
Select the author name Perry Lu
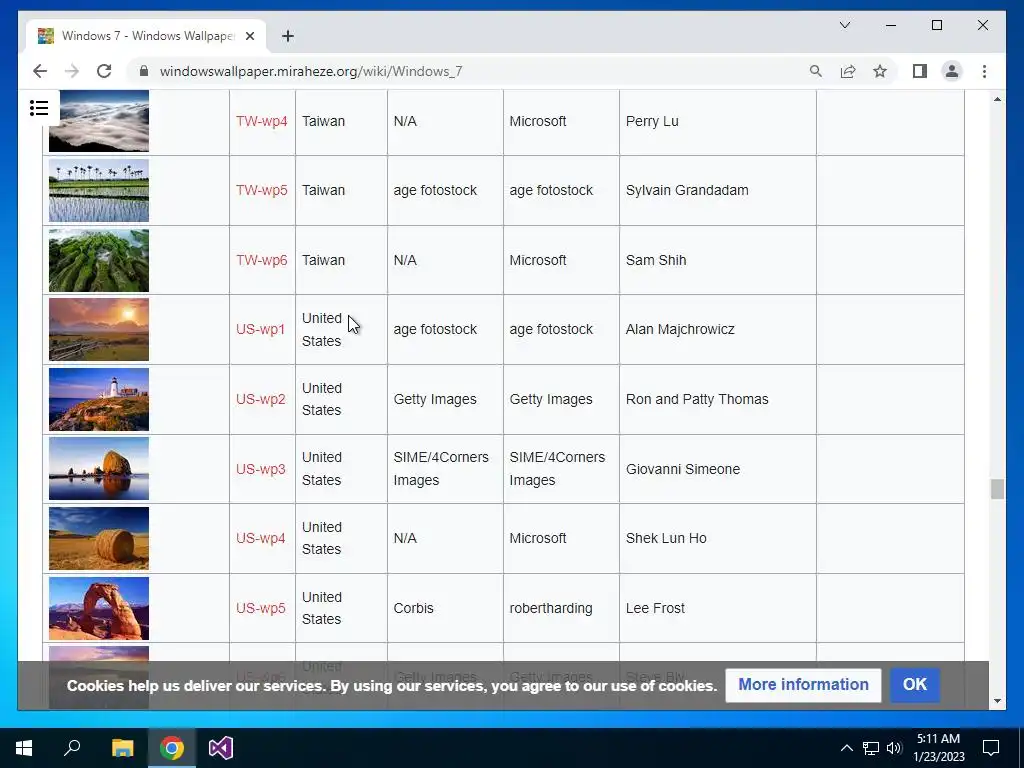pos(652,121)
